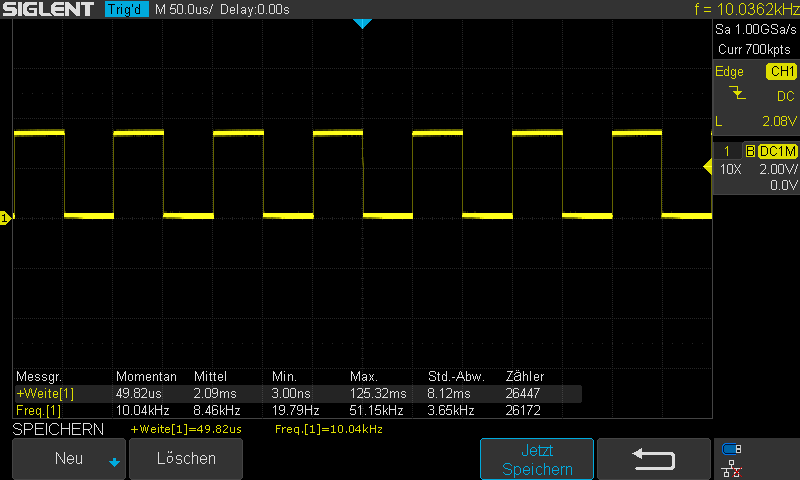The width and height of the screenshot is (800, 480).
Task: Click the DC1M coupling badge
Action: (x=778, y=151)
